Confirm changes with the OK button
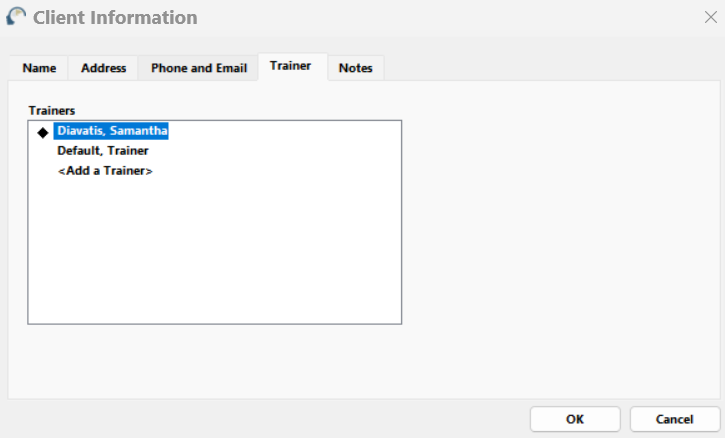Screen dimensions: 725x438 [574, 419]
